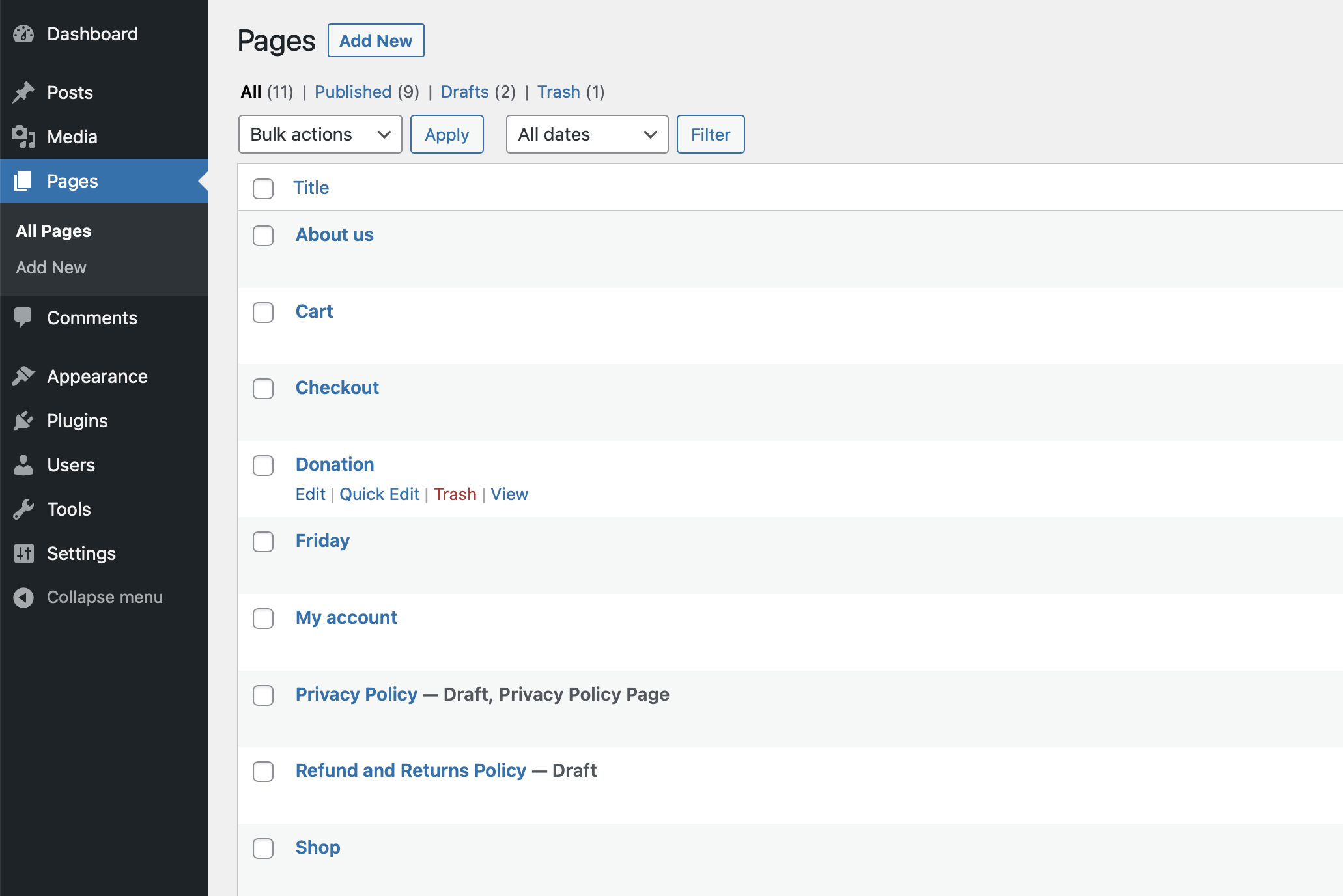Click the Add New page button

pos(376,40)
